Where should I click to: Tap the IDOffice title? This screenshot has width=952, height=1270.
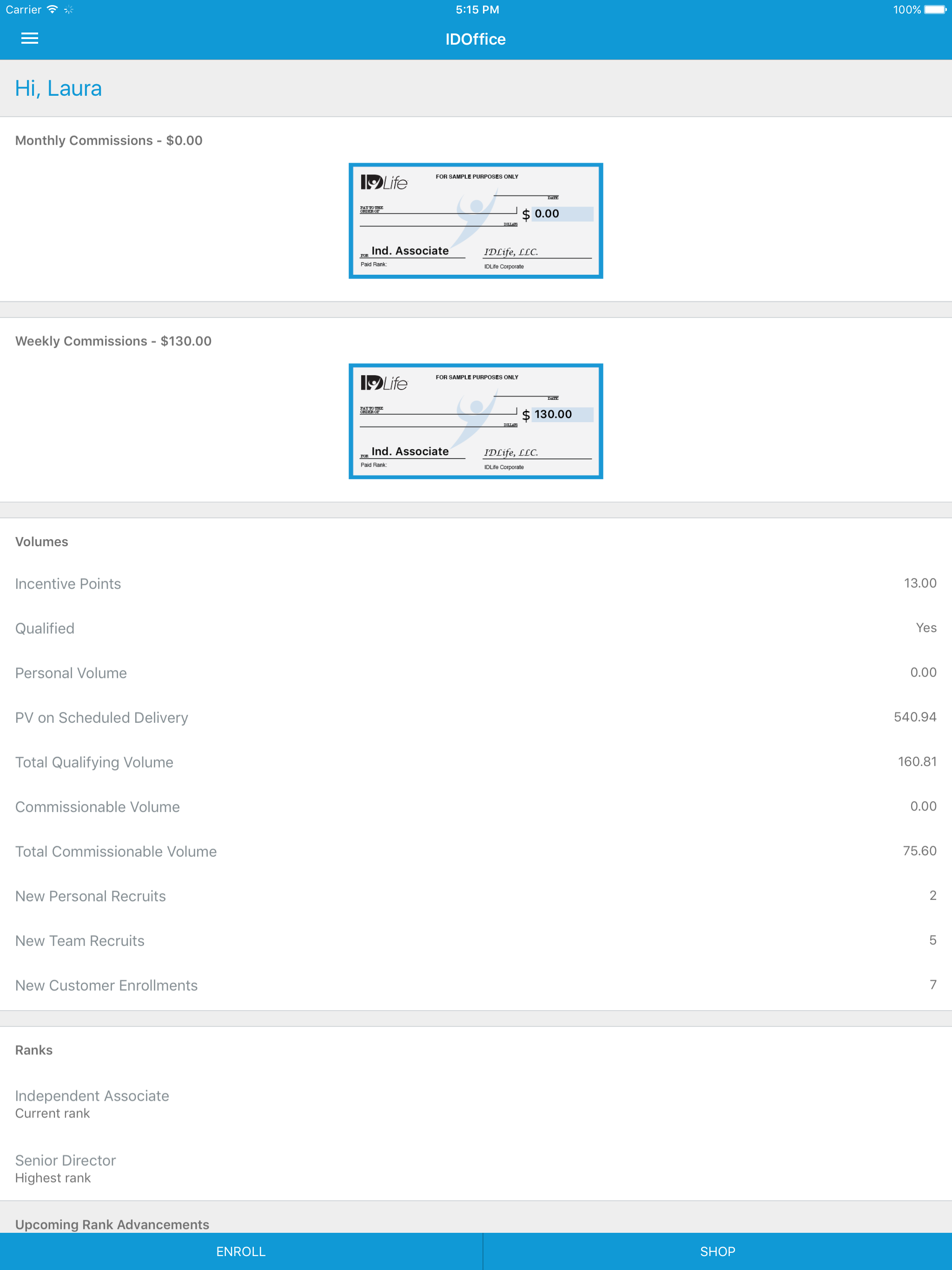[476, 39]
